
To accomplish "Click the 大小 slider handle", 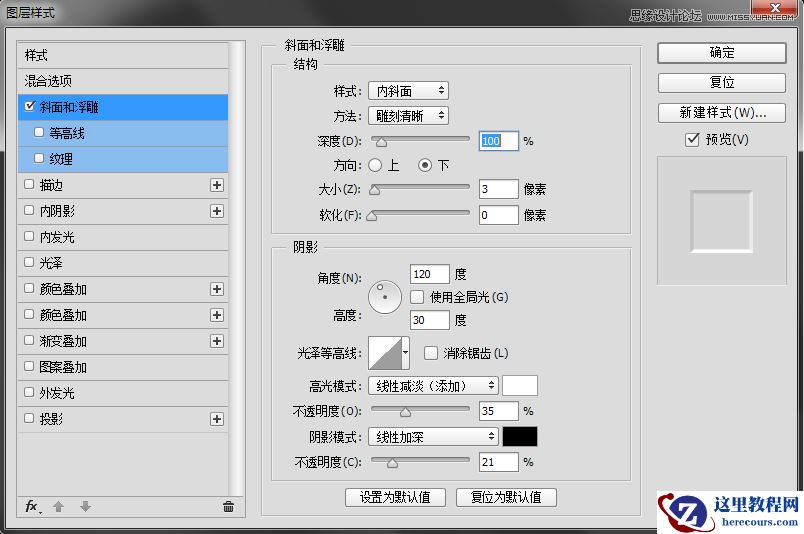I will click(x=375, y=190).
